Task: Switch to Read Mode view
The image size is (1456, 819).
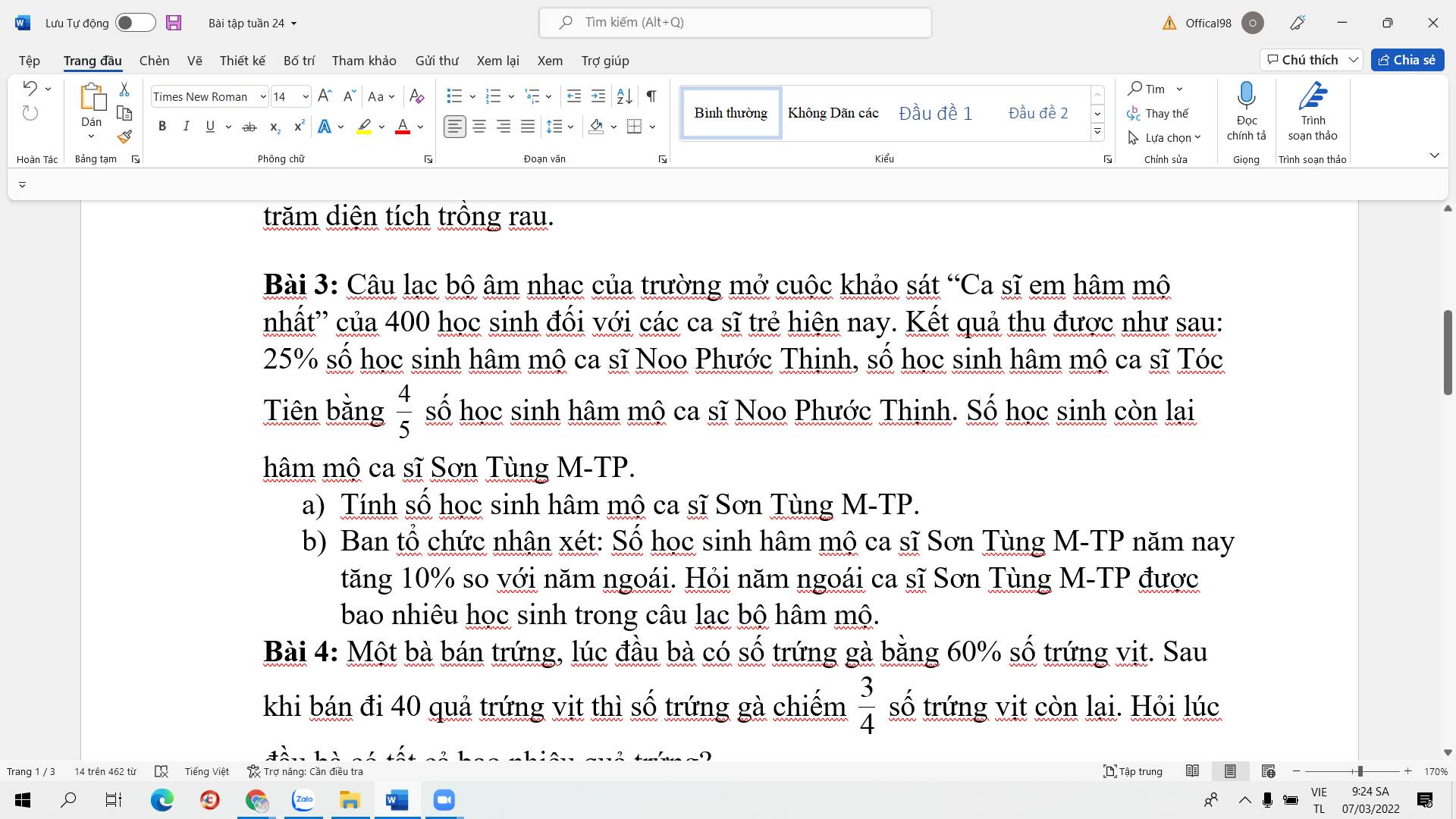Action: pyautogui.click(x=1192, y=771)
